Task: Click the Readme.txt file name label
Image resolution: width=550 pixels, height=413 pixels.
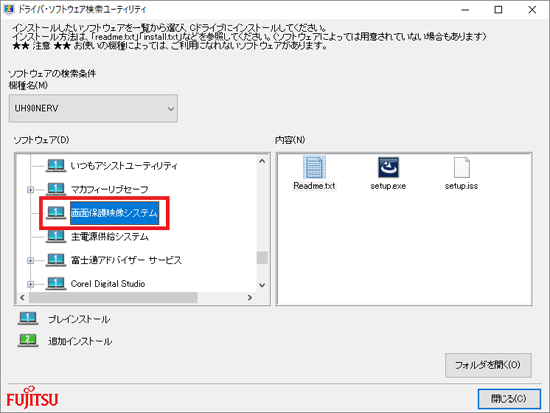Action: tap(314, 186)
